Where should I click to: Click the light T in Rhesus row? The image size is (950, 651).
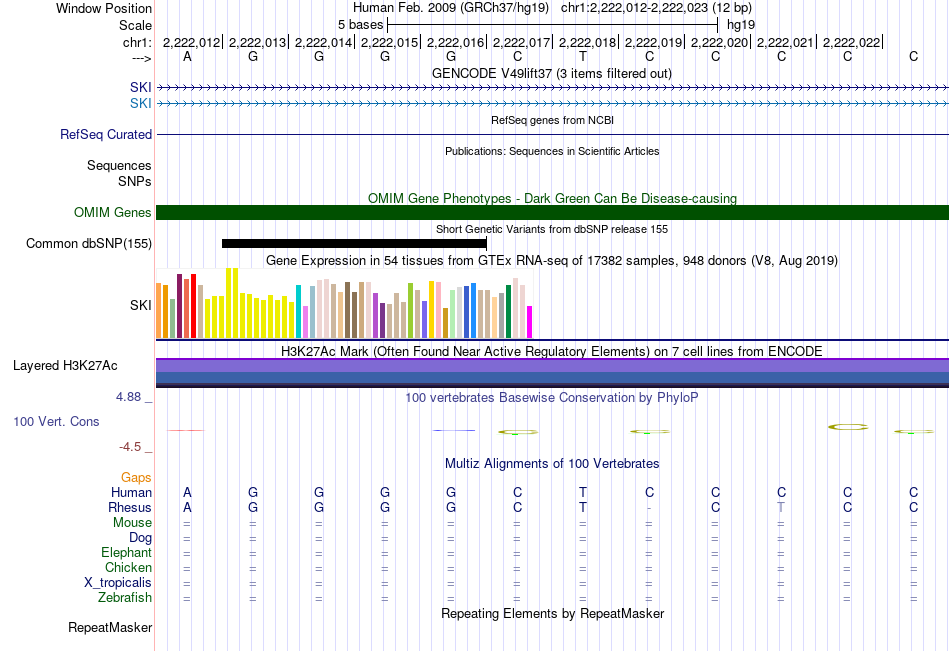point(781,507)
